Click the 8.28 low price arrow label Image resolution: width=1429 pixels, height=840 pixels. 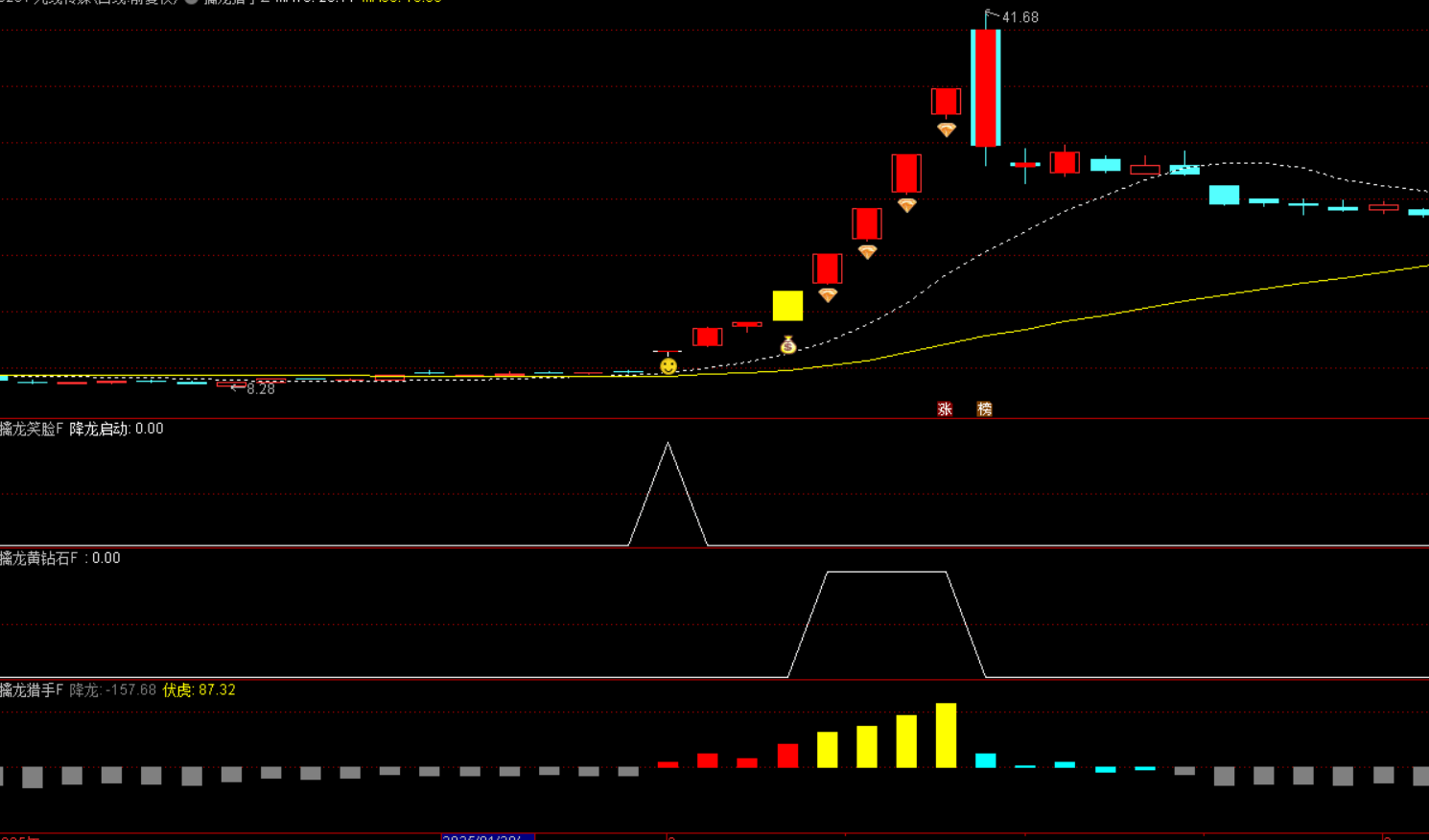tap(259, 388)
